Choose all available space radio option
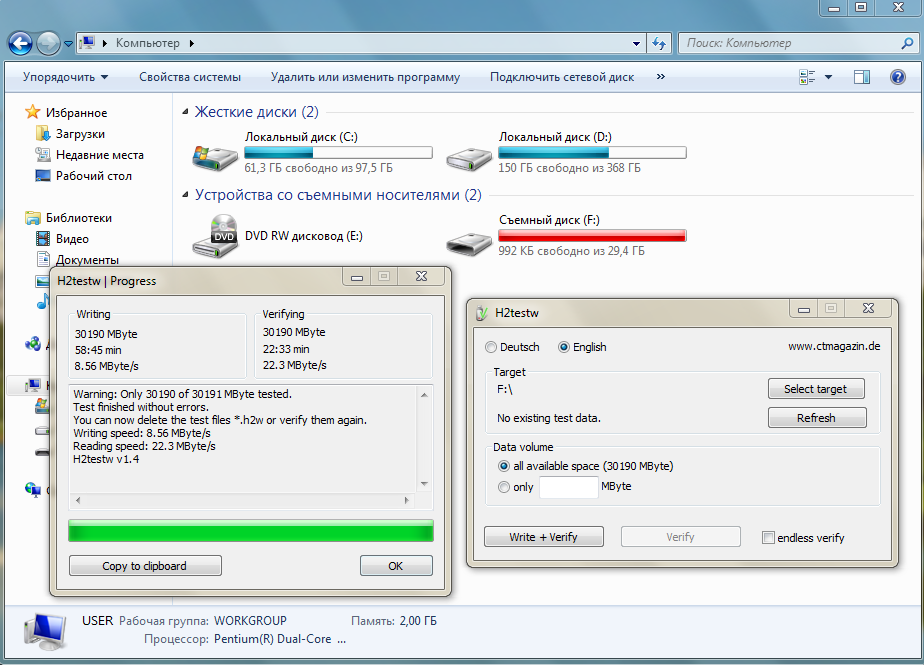924x665 pixels. click(x=504, y=466)
